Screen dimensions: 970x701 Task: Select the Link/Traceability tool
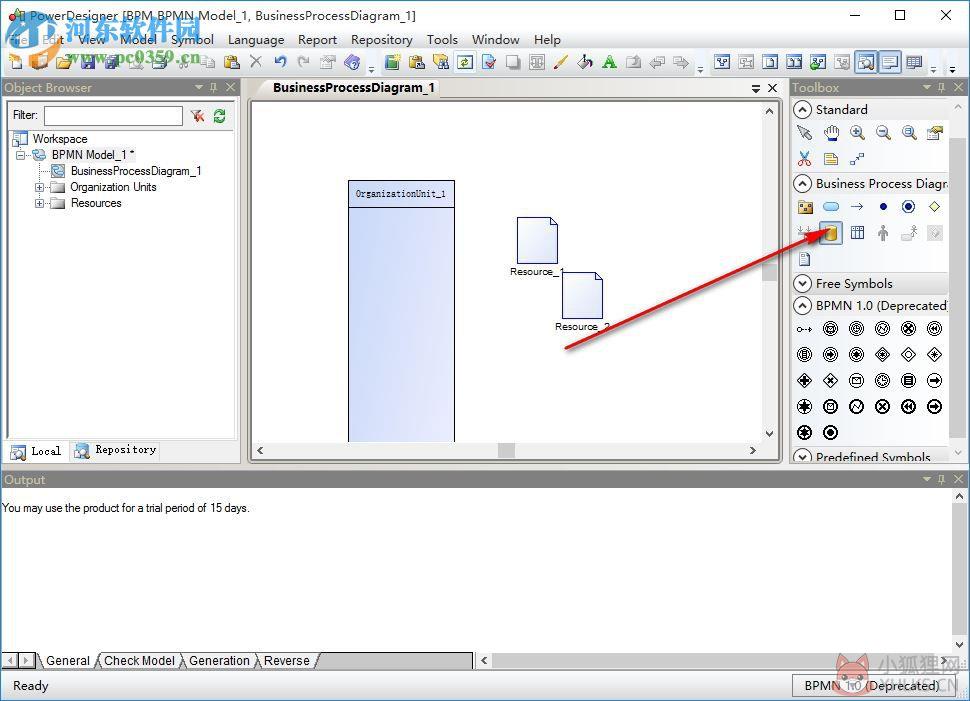pyautogui.click(x=857, y=158)
